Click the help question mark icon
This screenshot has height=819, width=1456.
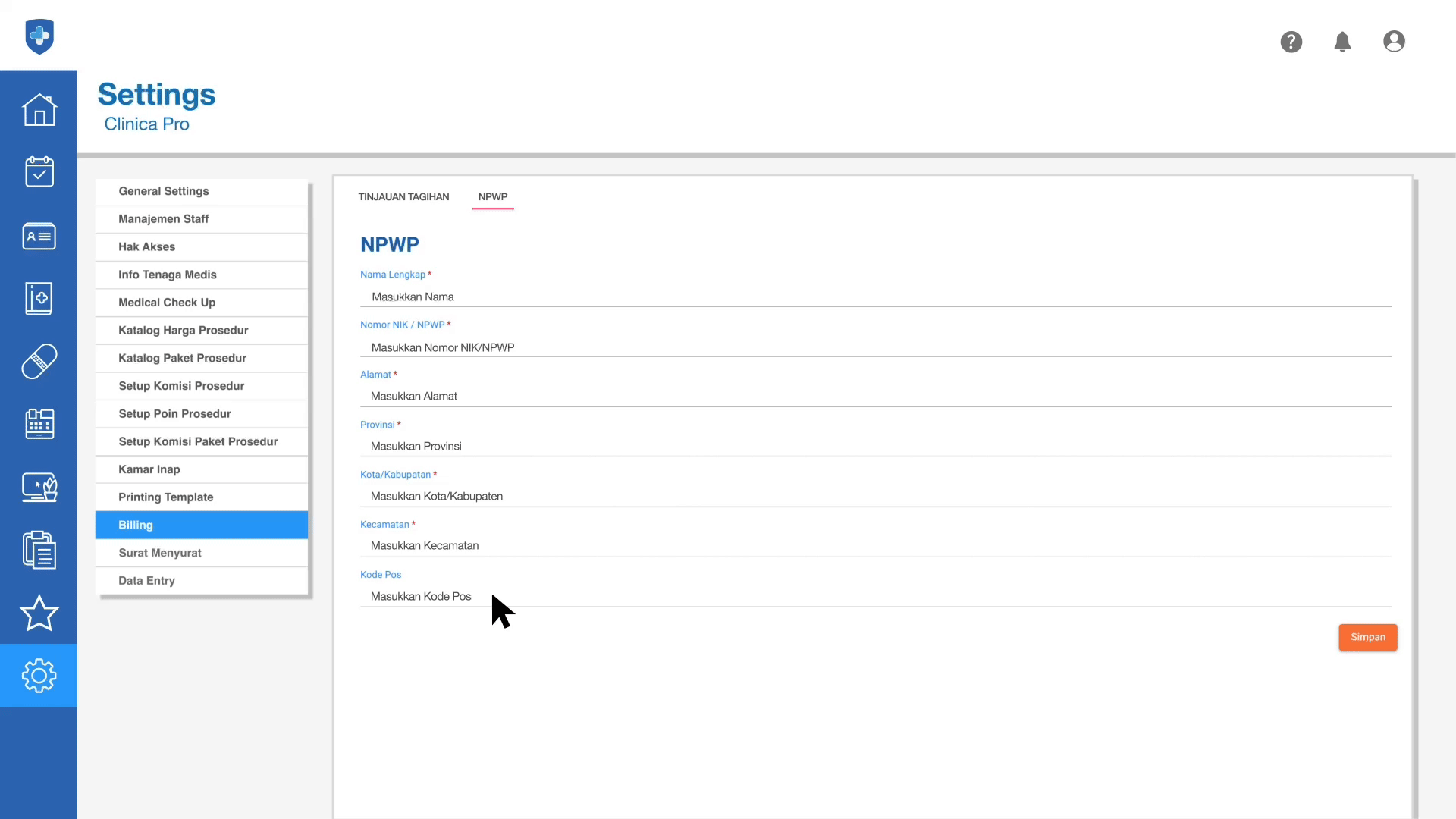[1291, 42]
